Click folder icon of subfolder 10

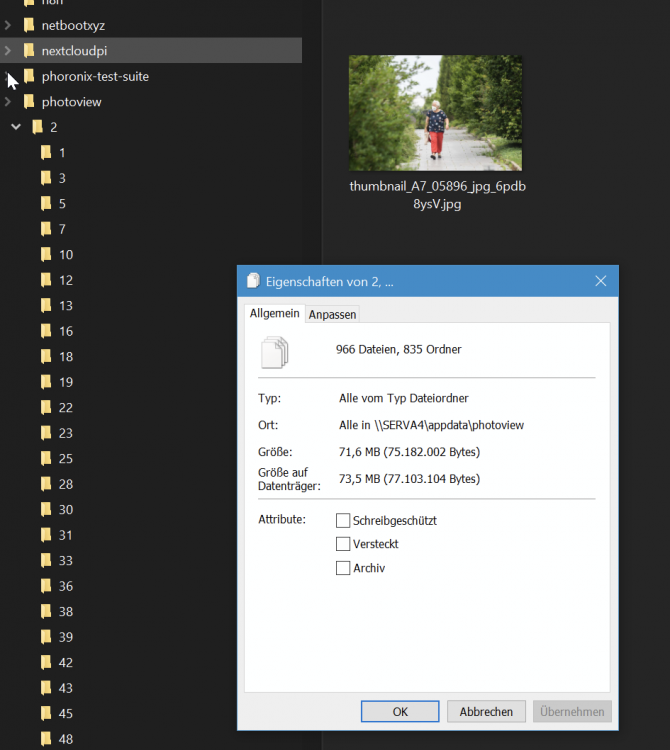(x=46, y=254)
